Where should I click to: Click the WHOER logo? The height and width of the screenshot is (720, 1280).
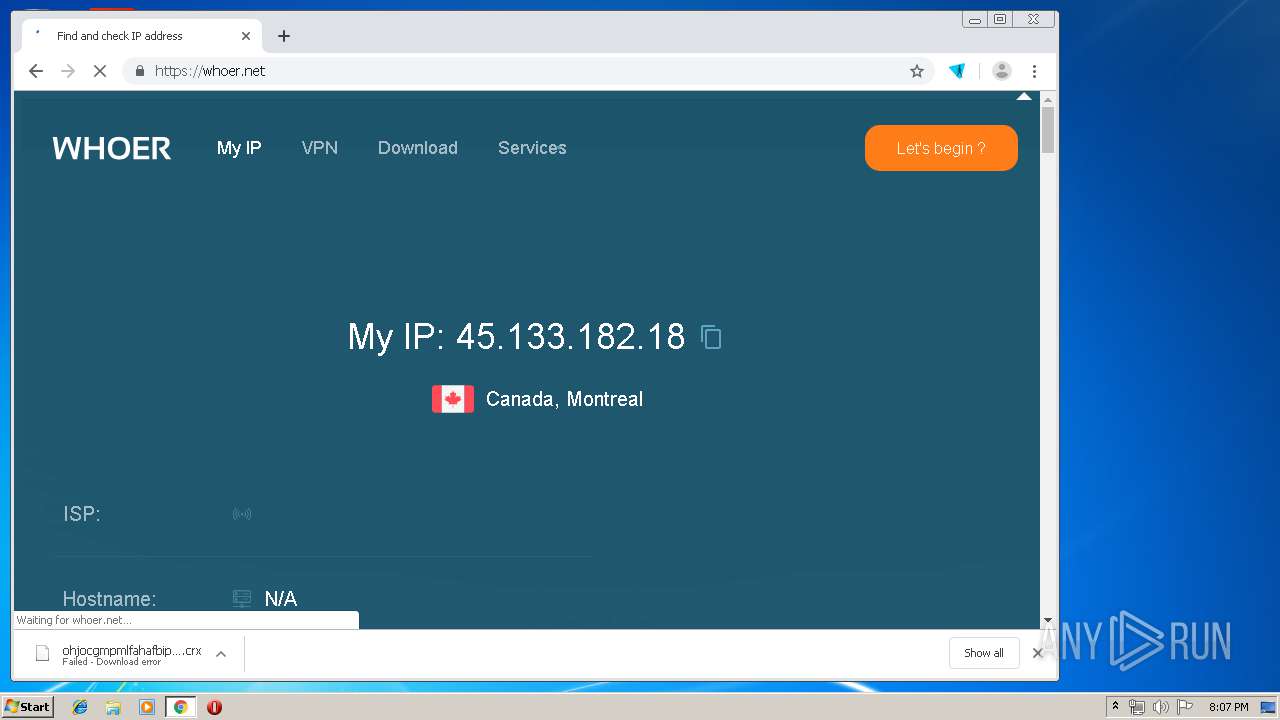(112, 148)
